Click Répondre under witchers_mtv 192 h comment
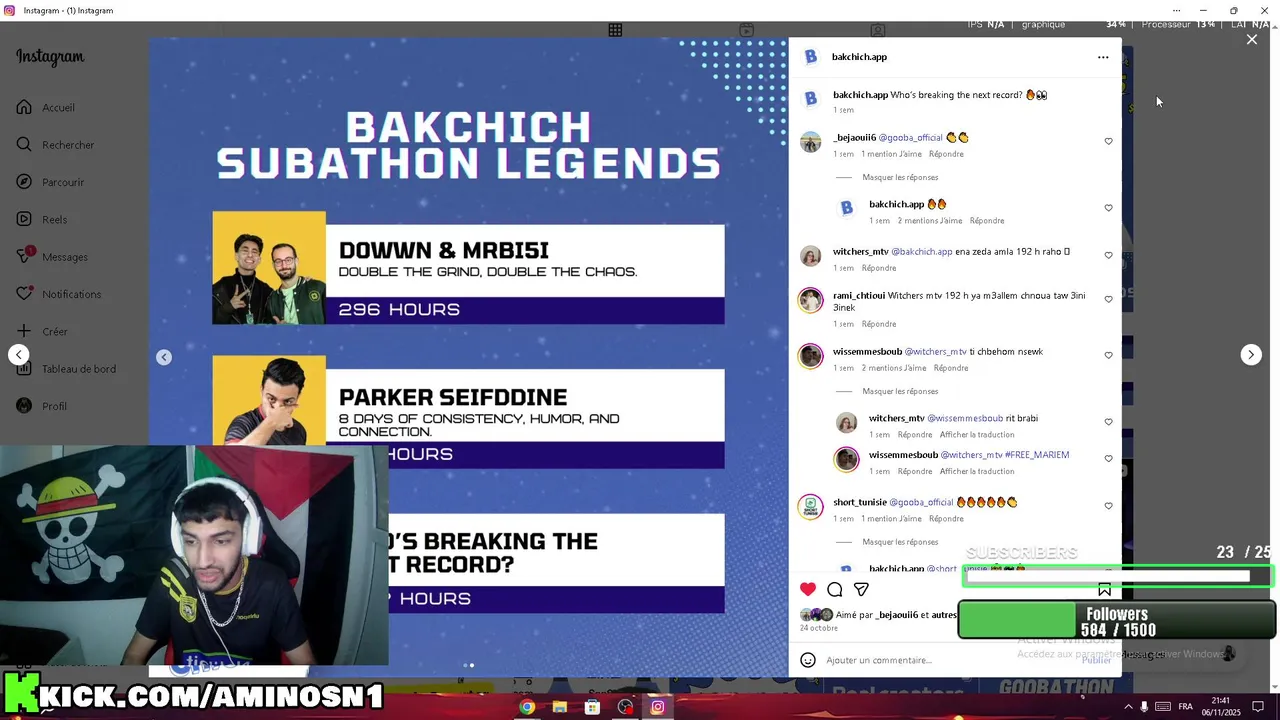The image size is (1280, 720). point(879,268)
